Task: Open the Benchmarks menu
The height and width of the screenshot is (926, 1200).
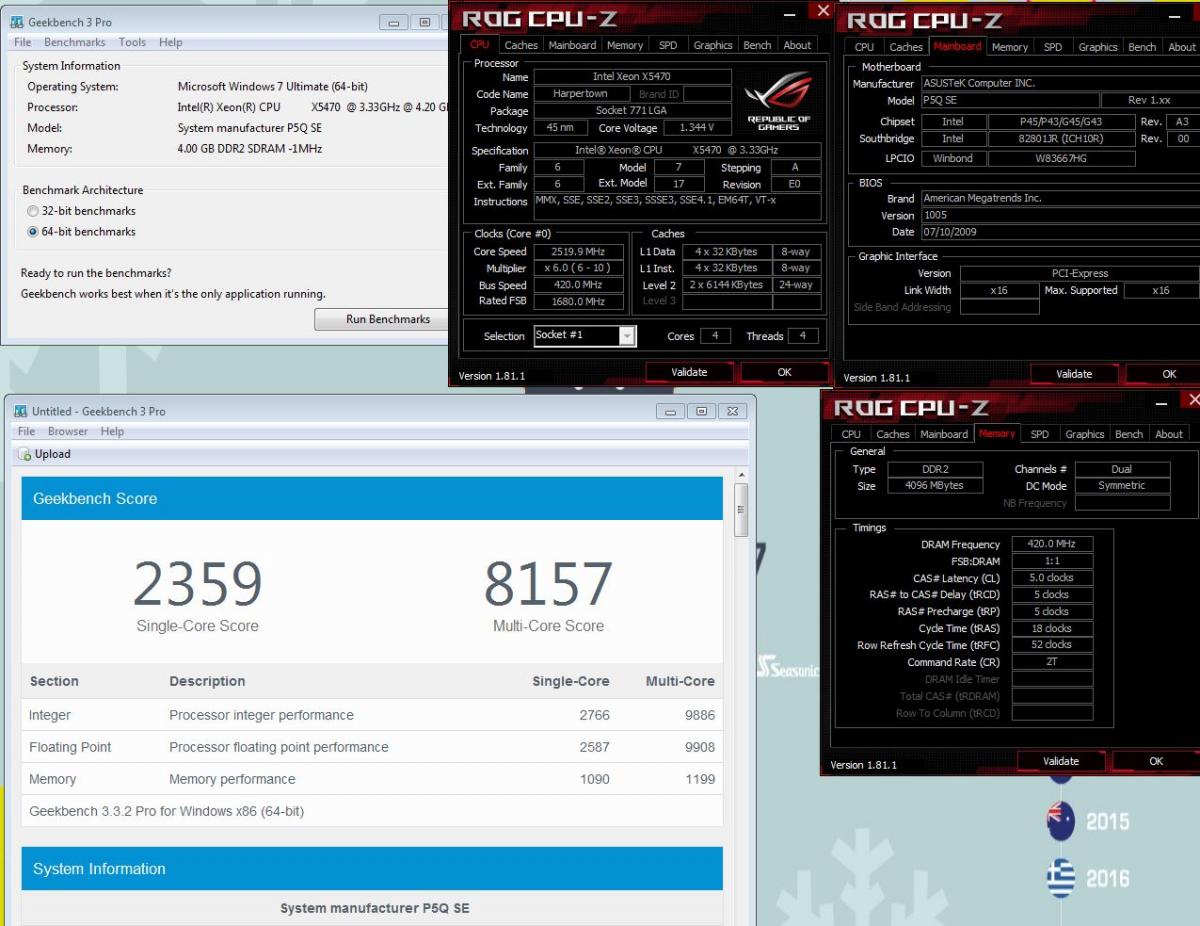Action: pos(75,42)
